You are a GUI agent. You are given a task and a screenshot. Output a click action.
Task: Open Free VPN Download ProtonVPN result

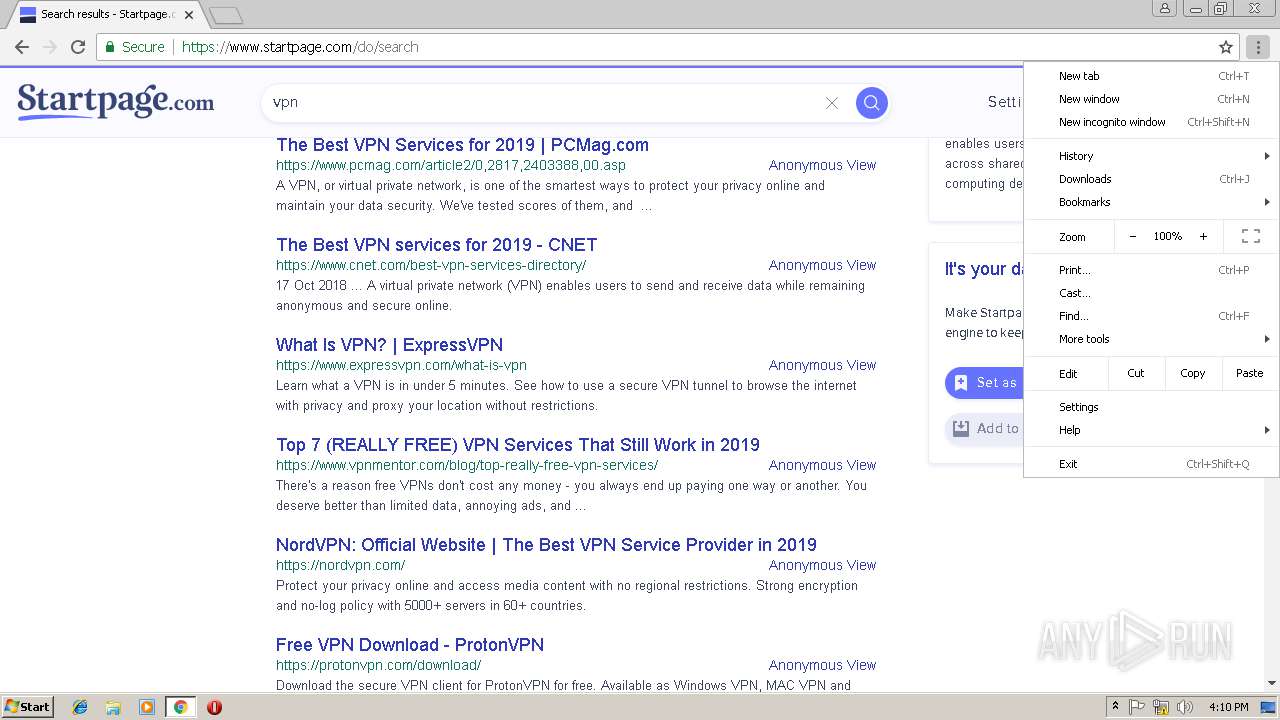(410, 645)
